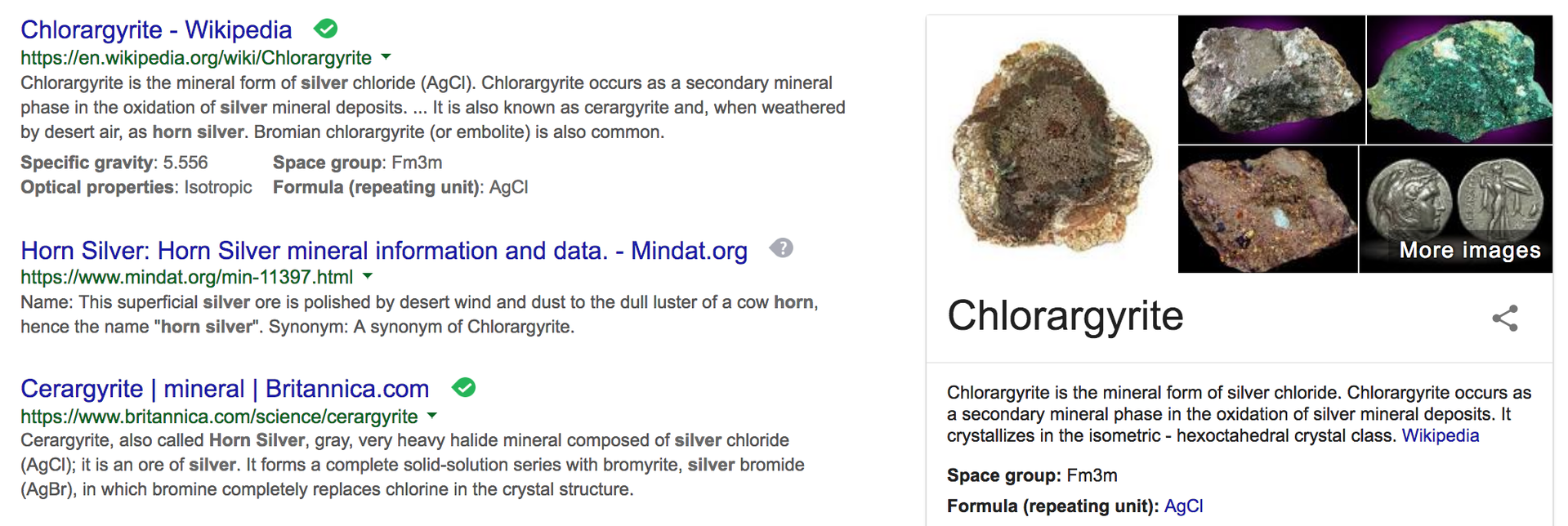Screen dimensions: 1568x526
Task: Expand dropdown arrow after Wikipedia URL
Action: [386, 57]
